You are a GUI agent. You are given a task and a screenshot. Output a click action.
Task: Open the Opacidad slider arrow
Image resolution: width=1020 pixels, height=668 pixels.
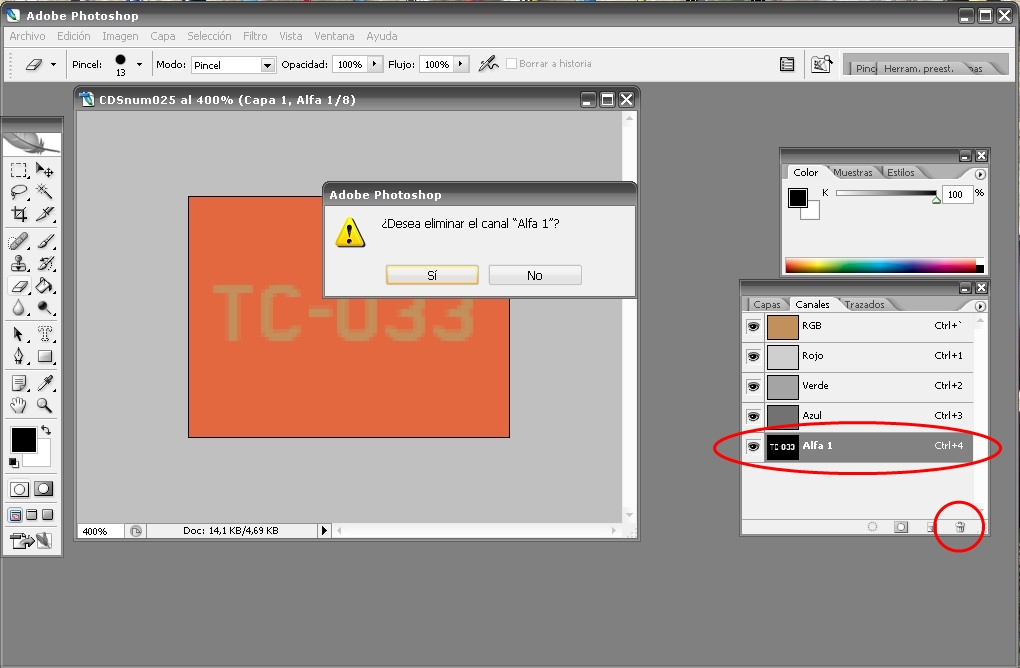pos(375,64)
